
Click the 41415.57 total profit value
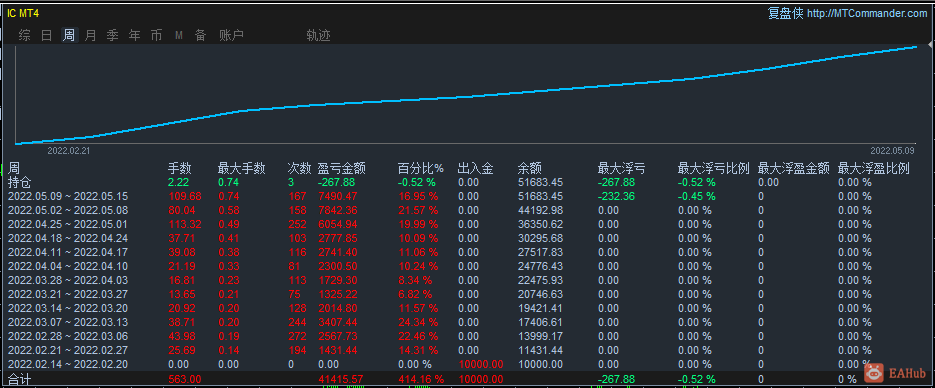[341, 379]
